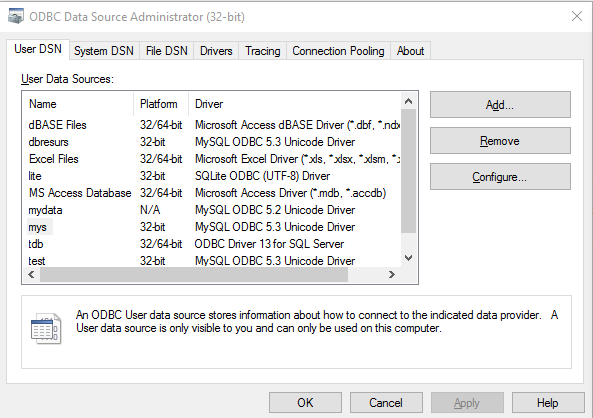
Task: Select the dBASE Files data source
Action: [57, 125]
